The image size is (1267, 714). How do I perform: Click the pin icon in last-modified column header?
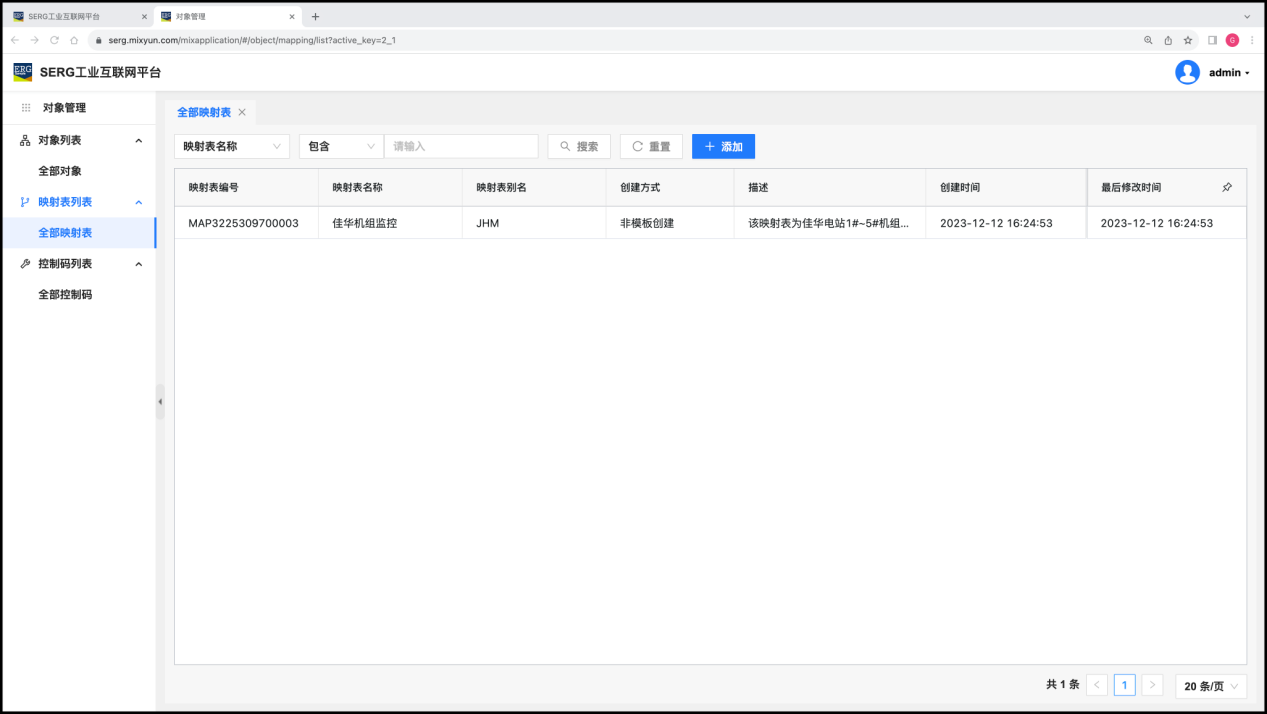[x=1227, y=187]
